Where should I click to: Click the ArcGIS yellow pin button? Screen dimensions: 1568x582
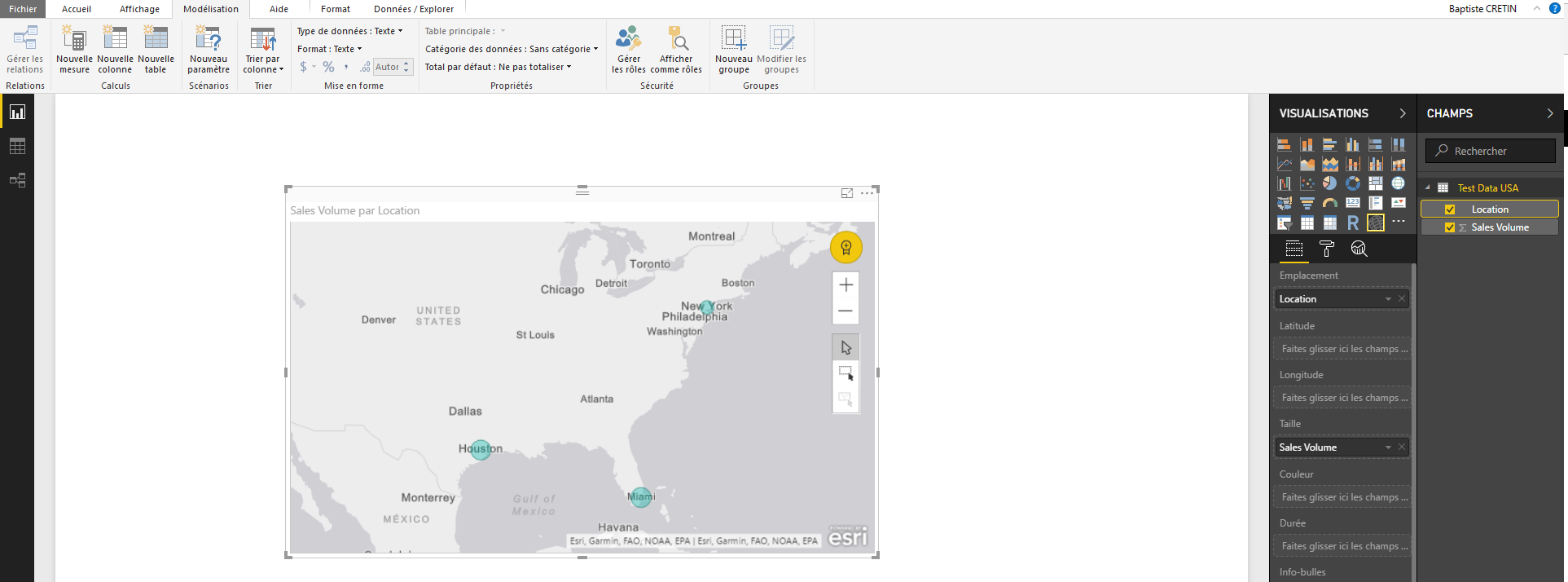tap(846, 247)
